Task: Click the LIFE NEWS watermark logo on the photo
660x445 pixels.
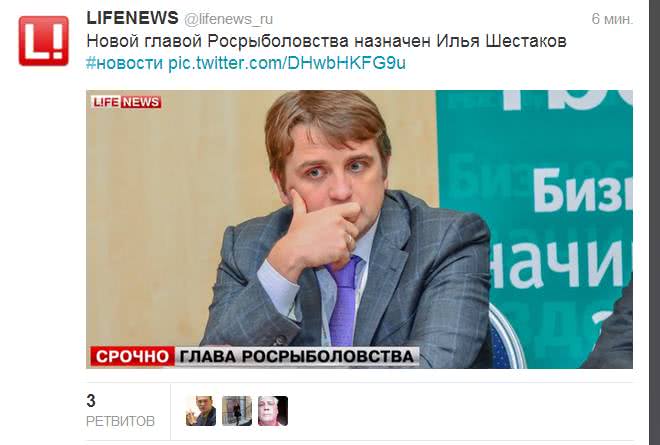Action: click(126, 102)
